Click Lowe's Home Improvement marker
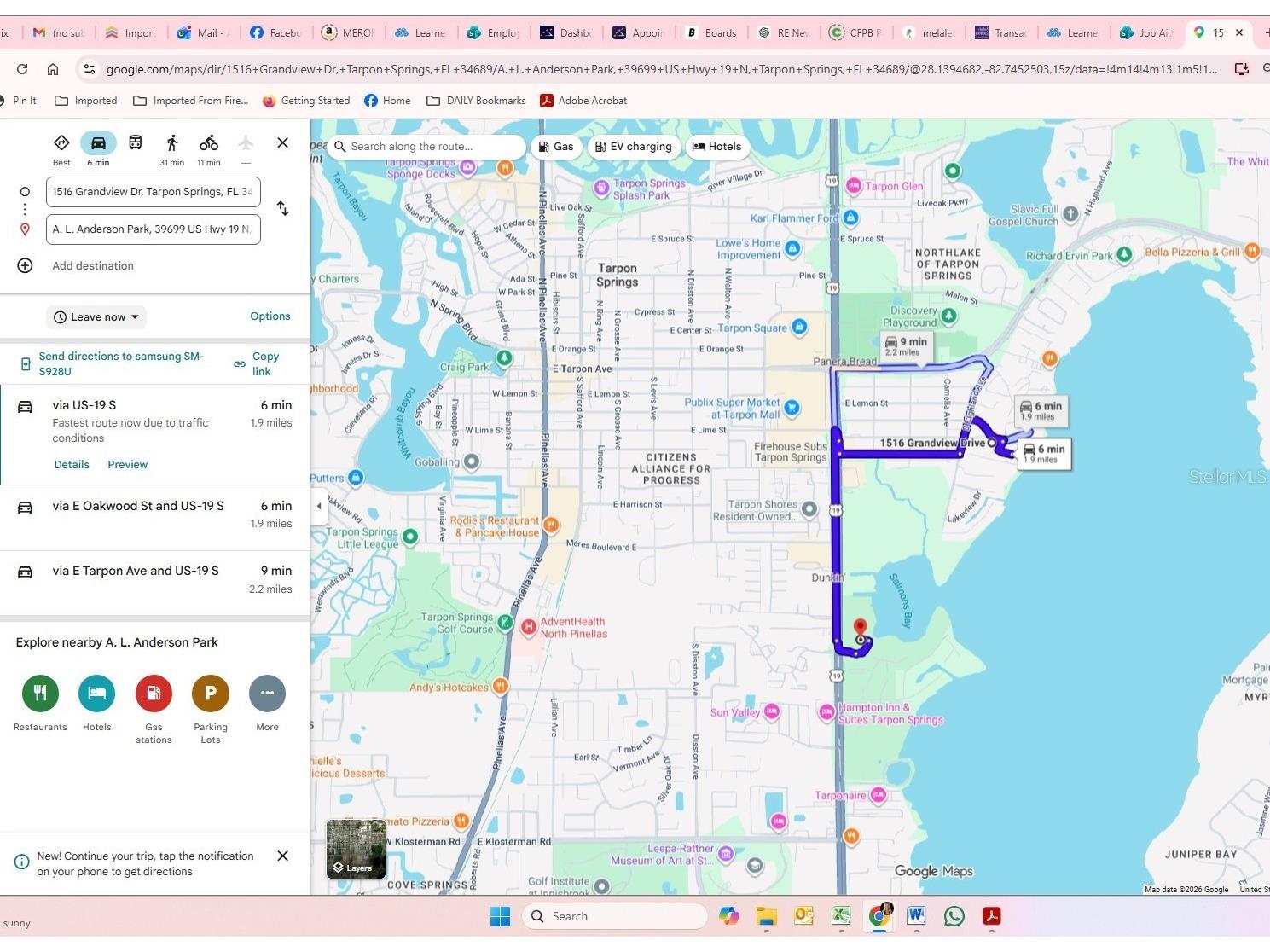The width and height of the screenshot is (1270, 952). click(x=792, y=248)
